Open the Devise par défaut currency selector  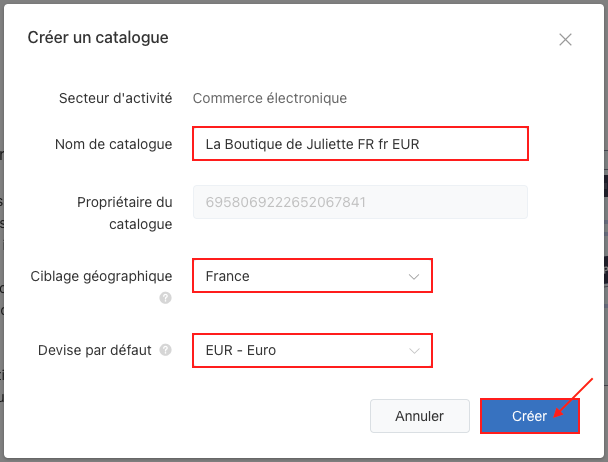point(312,350)
